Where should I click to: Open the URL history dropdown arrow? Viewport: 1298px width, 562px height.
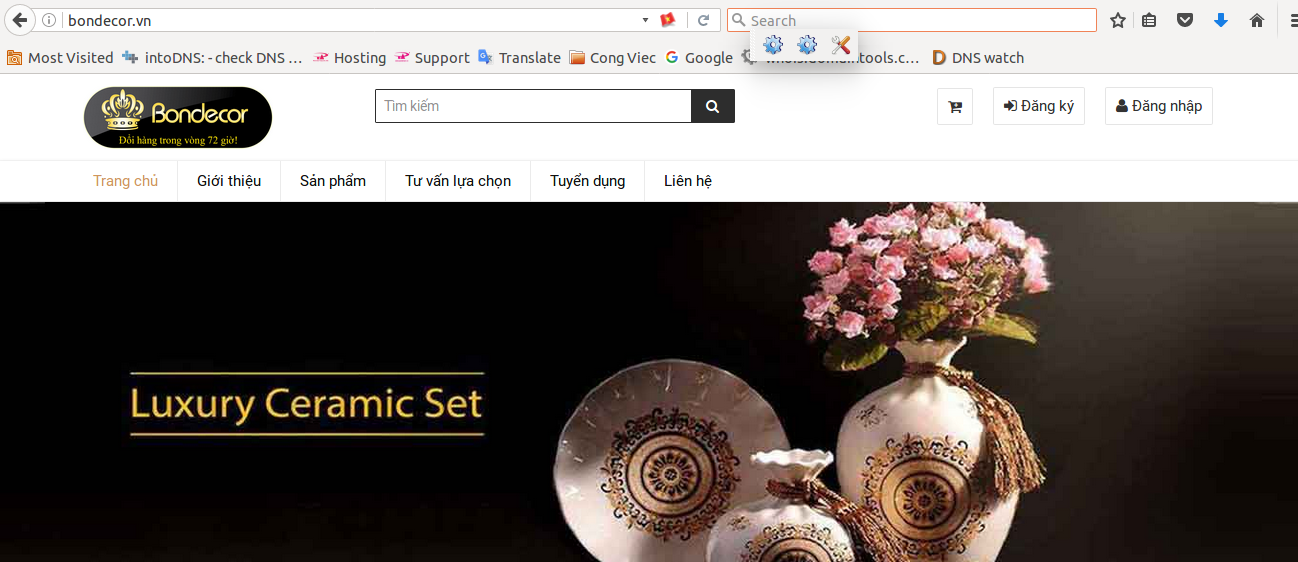click(646, 20)
